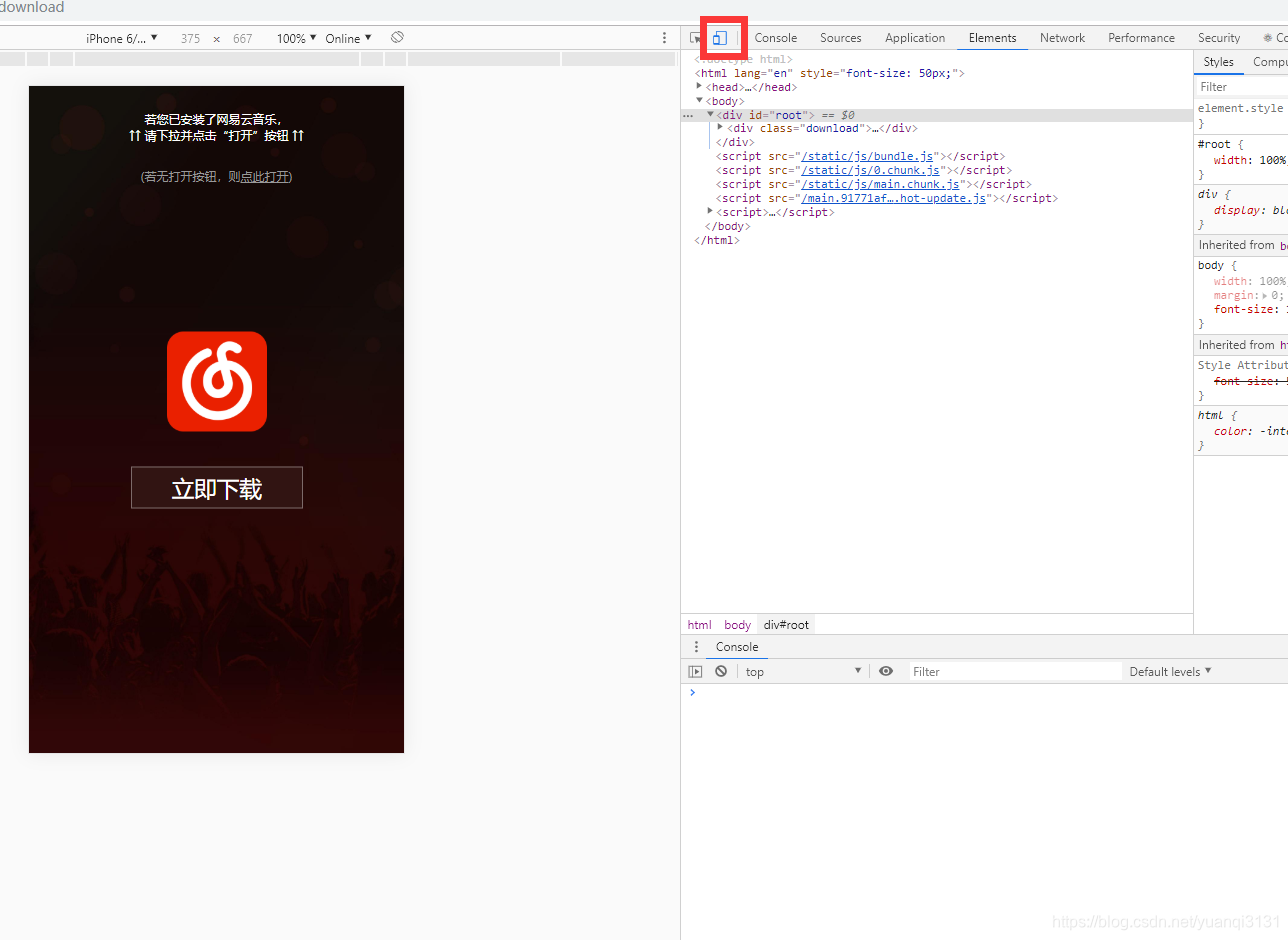Screen dimensions: 1288x940
Task: Switch to the Sources tab
Action: (x=840, y=38)
